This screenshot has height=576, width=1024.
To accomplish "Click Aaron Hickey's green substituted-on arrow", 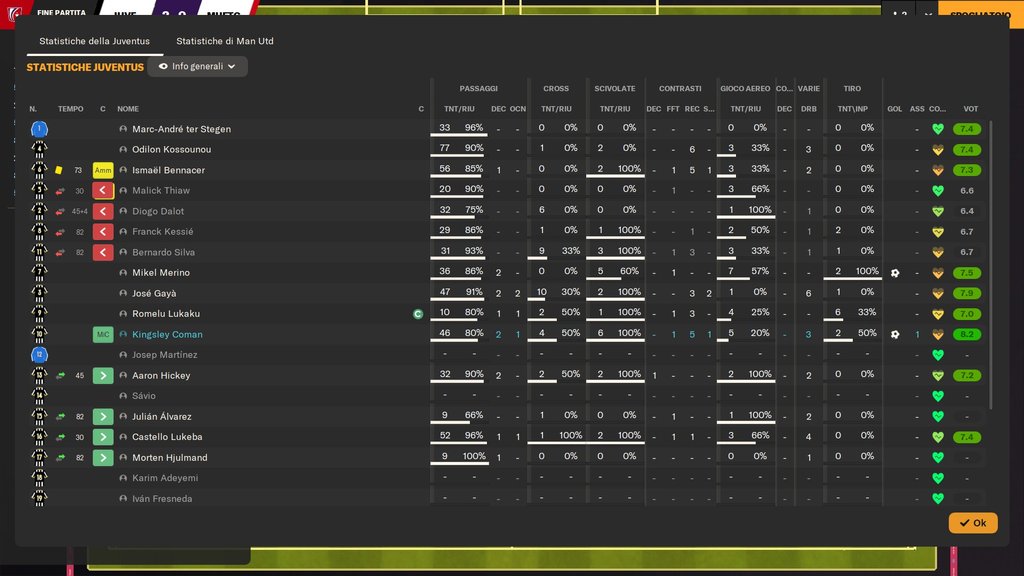I will [103, 376].
